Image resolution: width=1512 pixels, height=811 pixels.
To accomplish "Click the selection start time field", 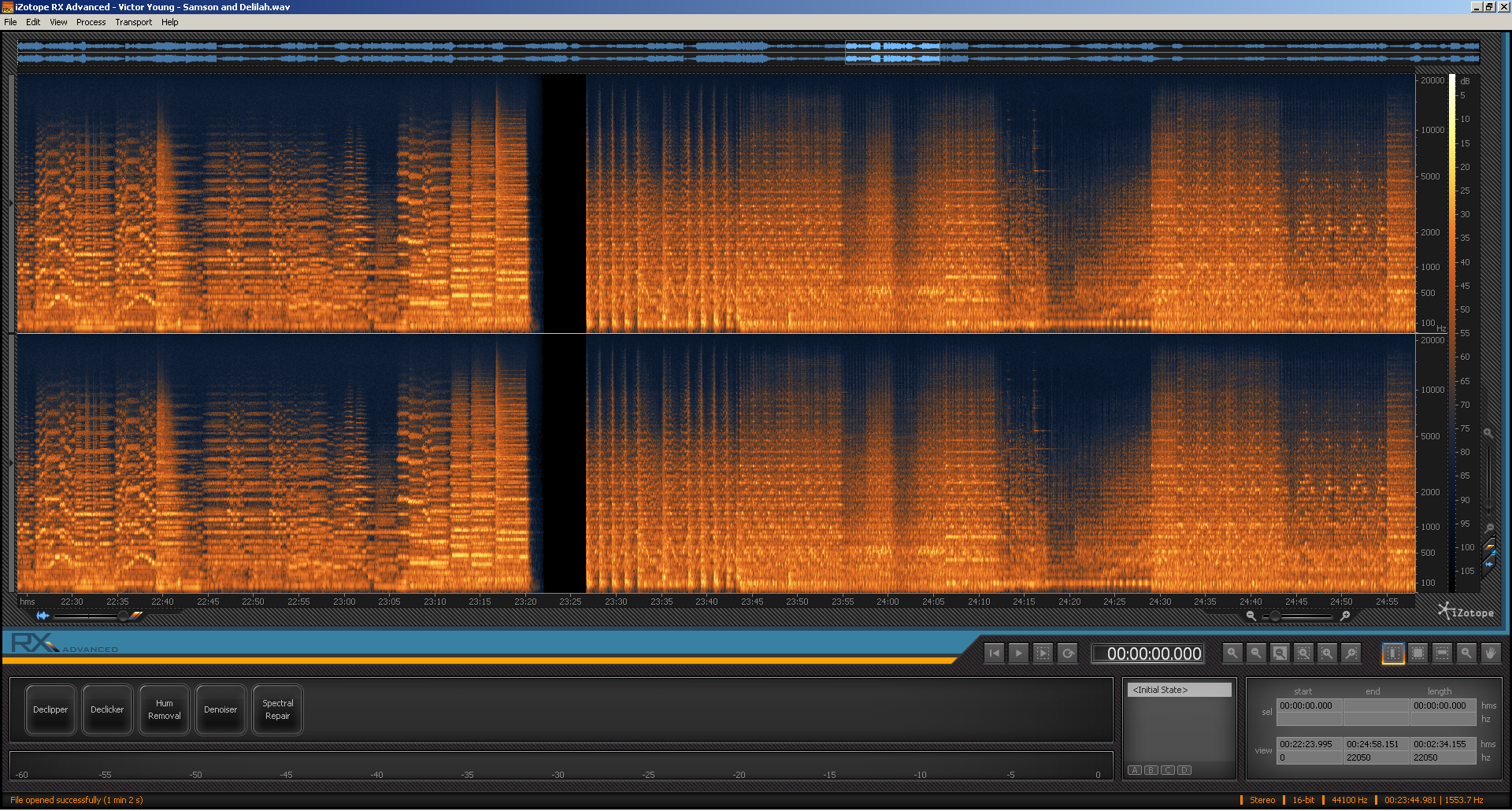I will 1308,706.
